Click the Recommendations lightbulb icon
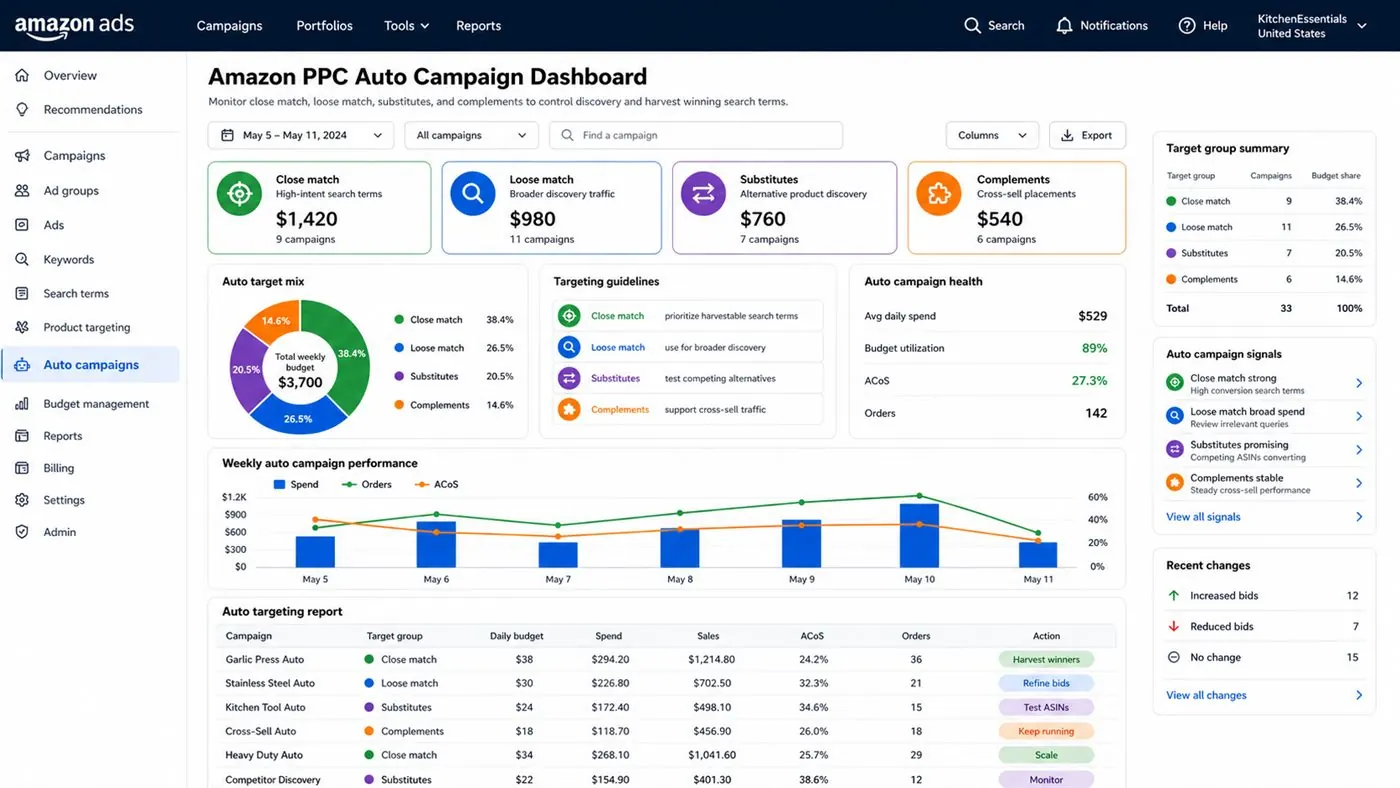The image size is (1400, 788). (x=22, y=109)
